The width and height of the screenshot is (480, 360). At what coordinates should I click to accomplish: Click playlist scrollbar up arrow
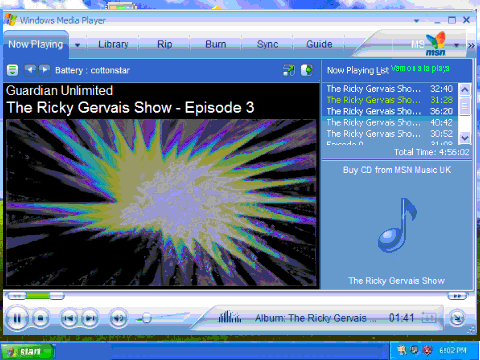465,89
